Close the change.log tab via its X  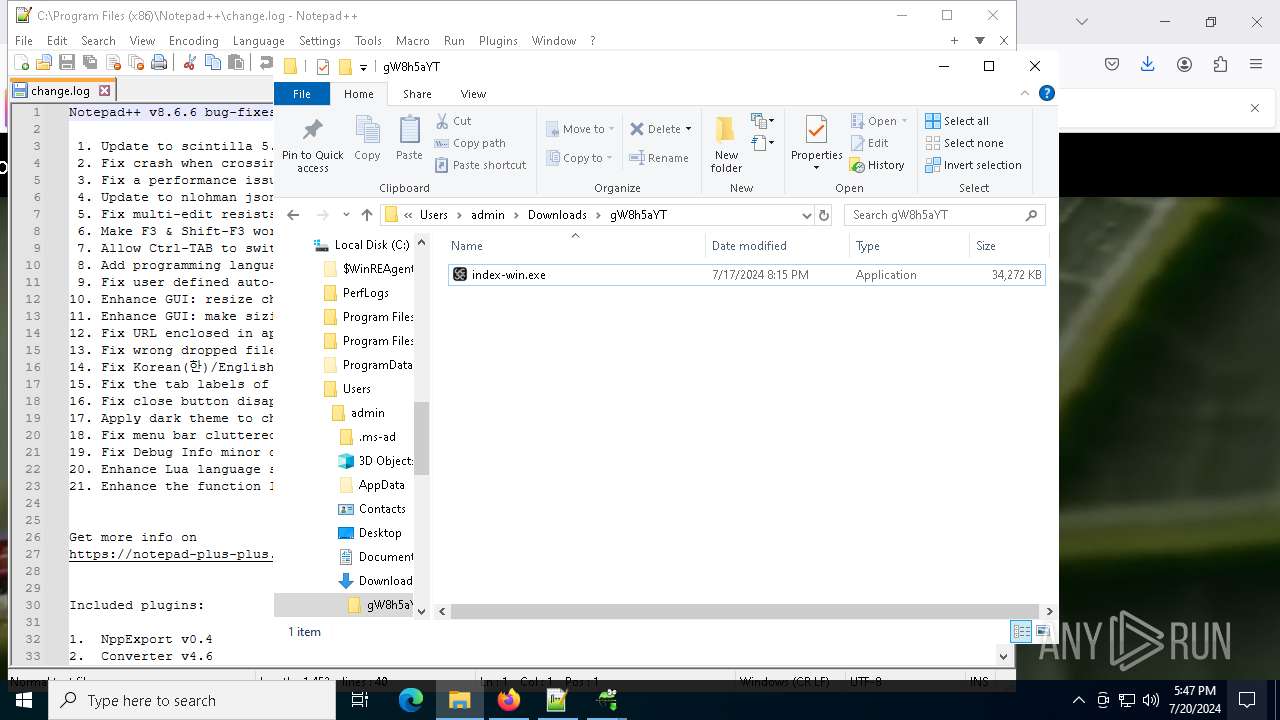click(104, 90)
